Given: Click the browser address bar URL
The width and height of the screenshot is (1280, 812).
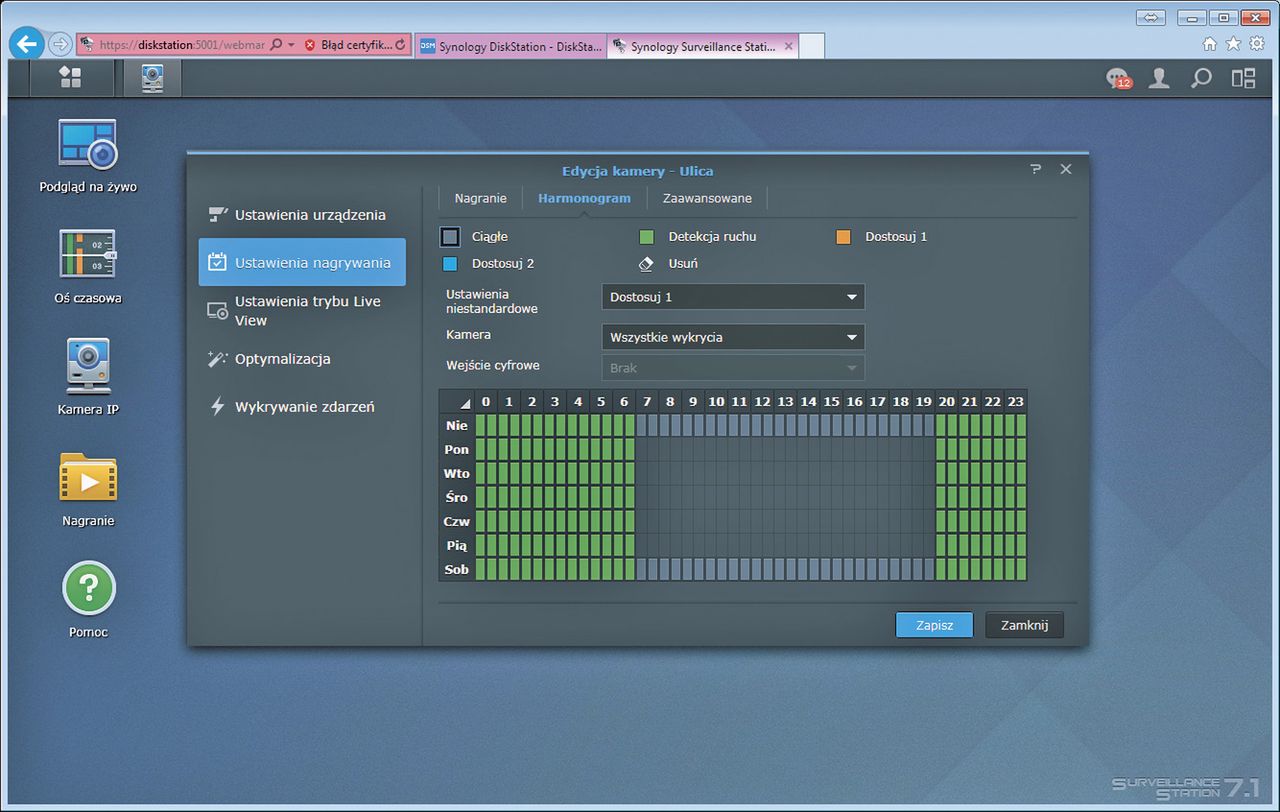Looking at the screenshot, I should coord(181,45).
